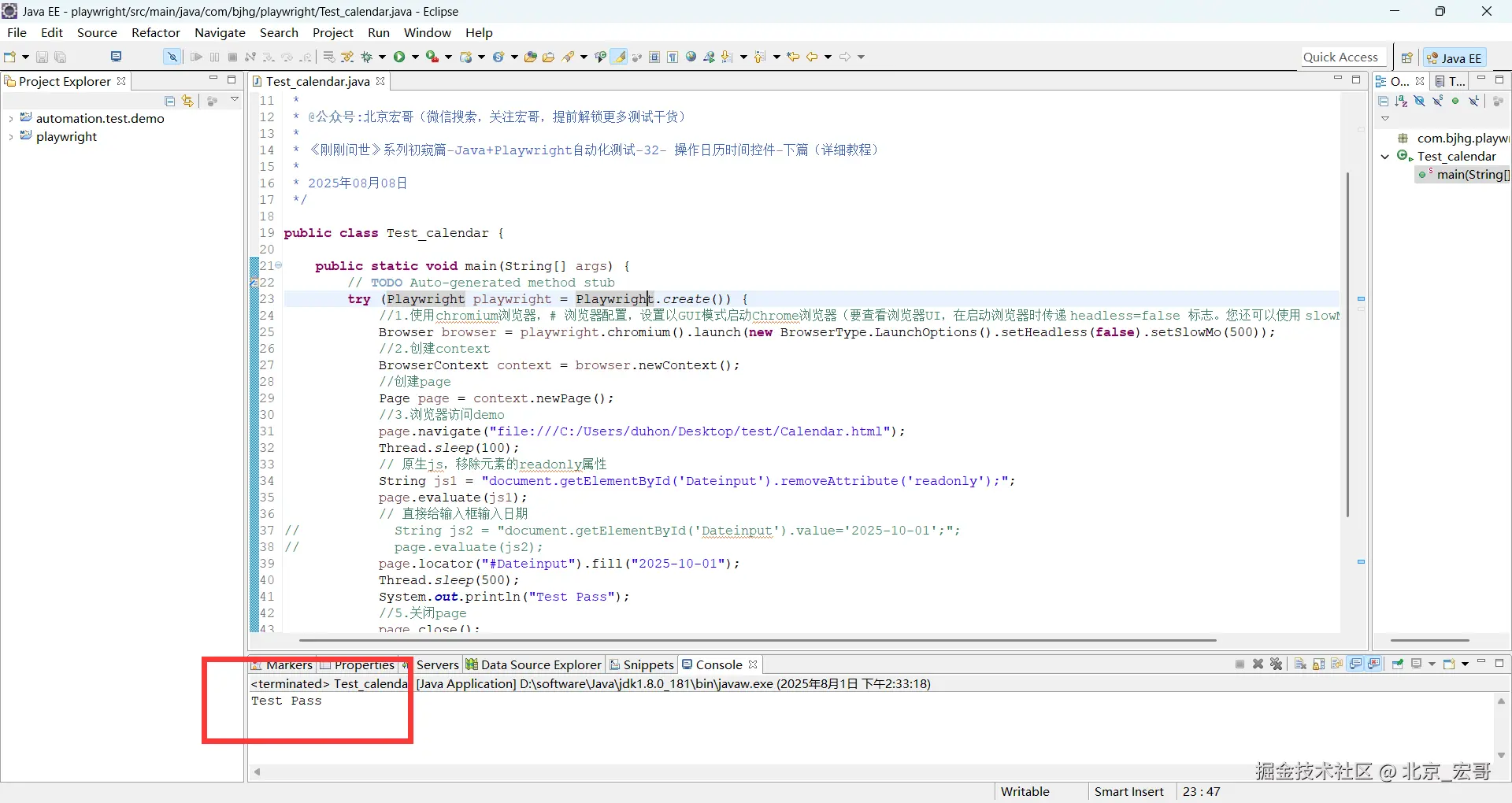Click the Display Selected Console icon
This screenshot has width=1512, height=803.
click(1416, 664)
